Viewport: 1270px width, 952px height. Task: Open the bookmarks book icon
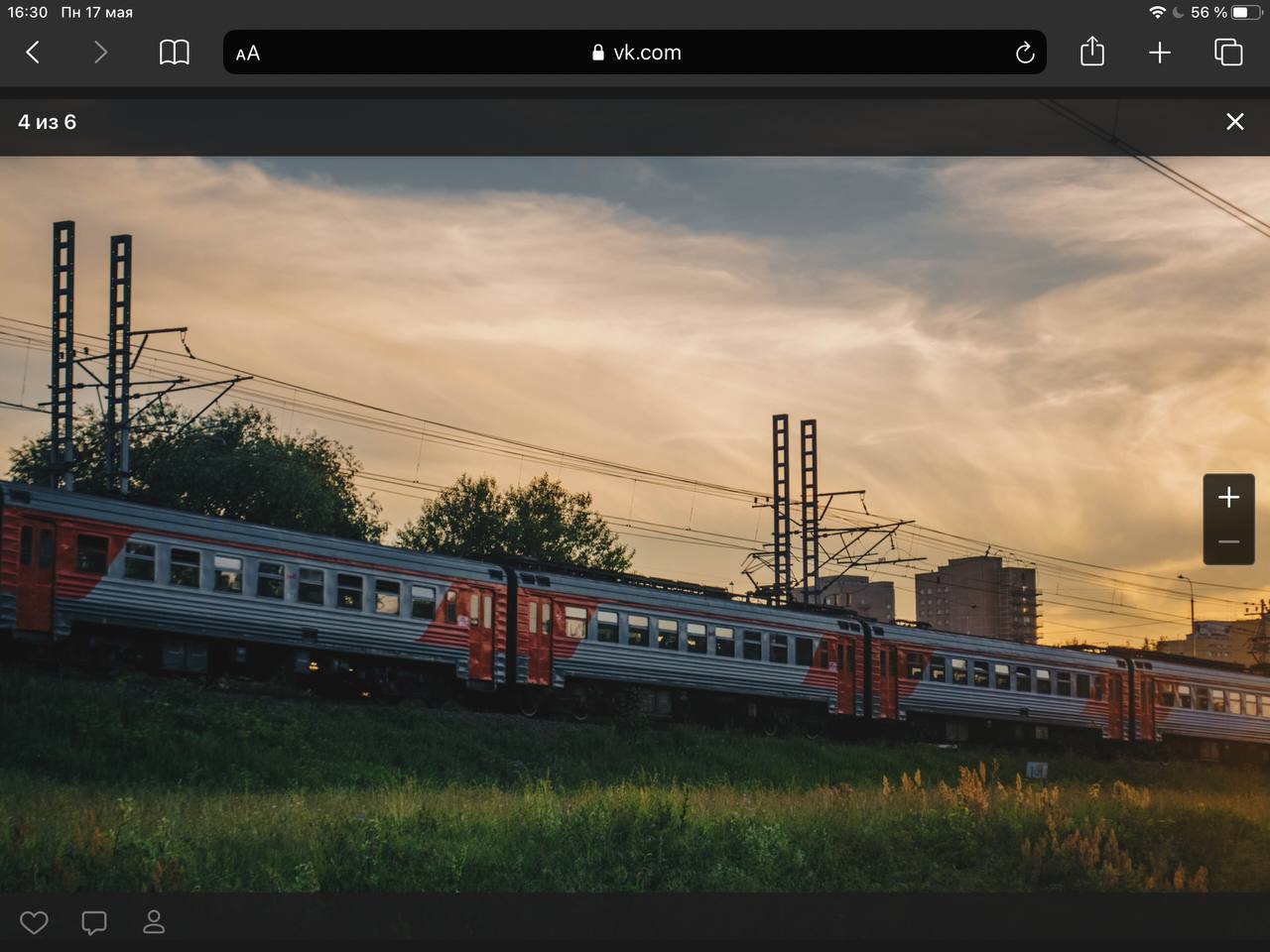pyautogui.click(x=175, y=53)
